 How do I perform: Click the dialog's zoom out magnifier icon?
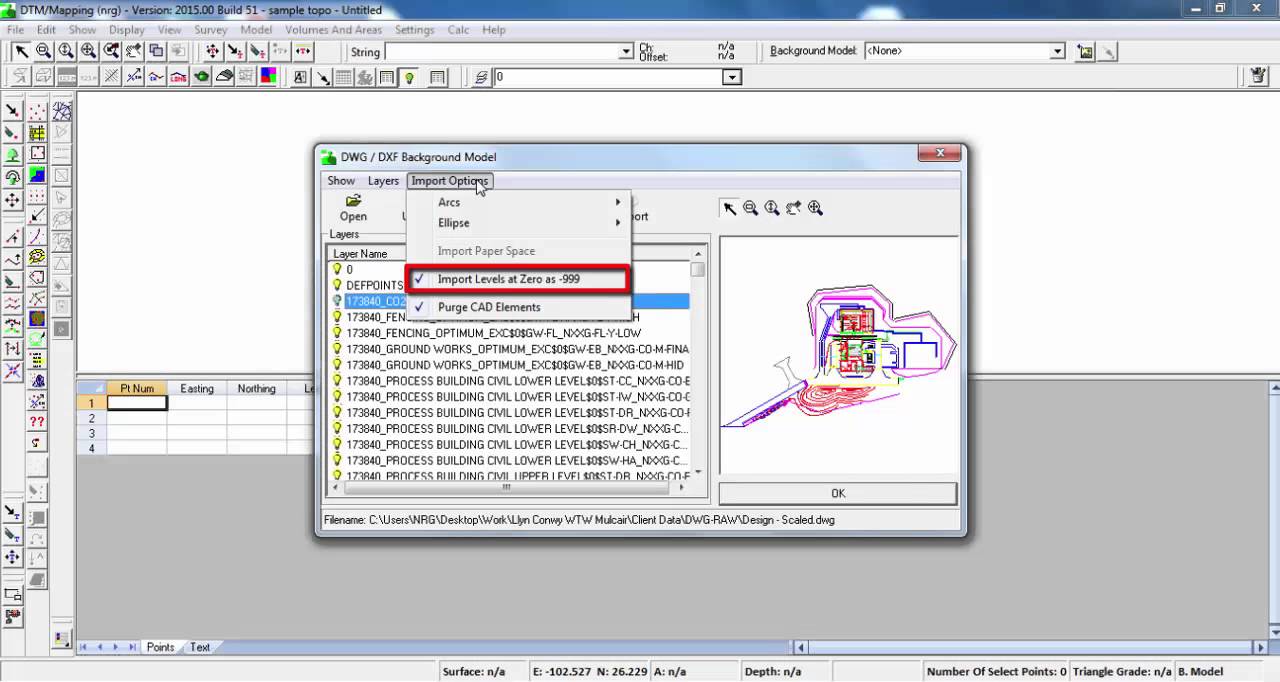pos(751,208)
